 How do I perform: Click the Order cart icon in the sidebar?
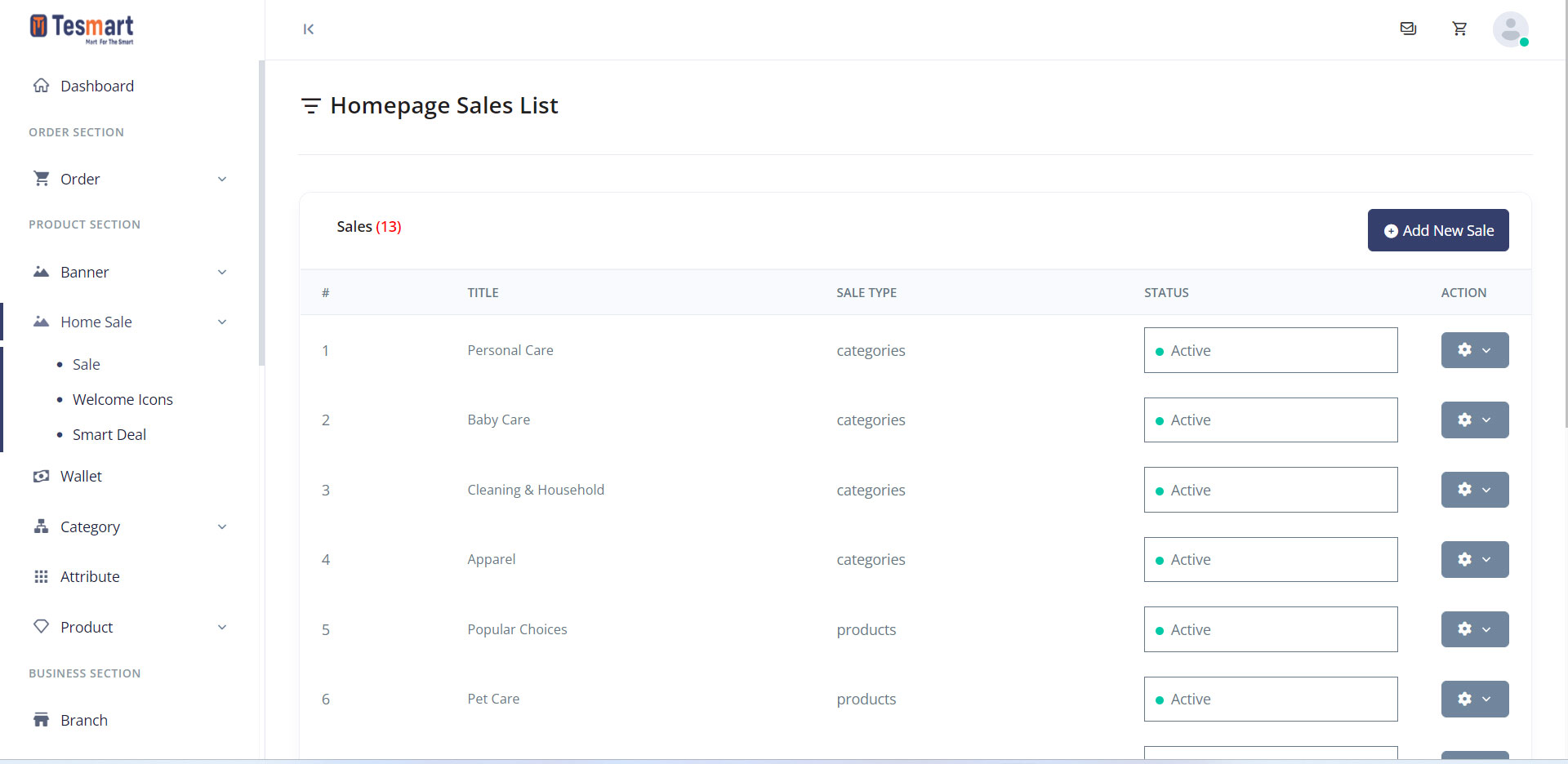[x=41, y=179]
